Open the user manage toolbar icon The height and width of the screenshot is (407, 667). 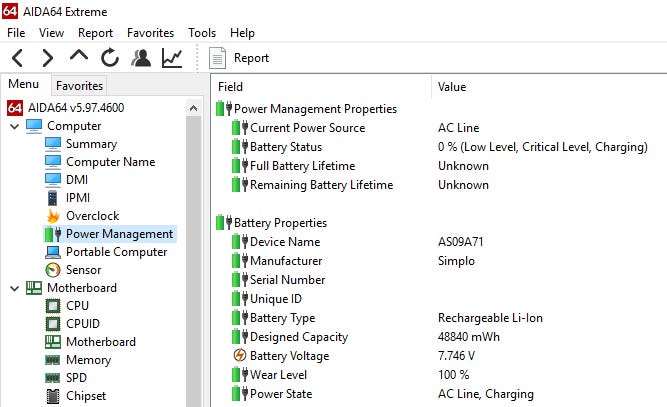click(141, 58)
